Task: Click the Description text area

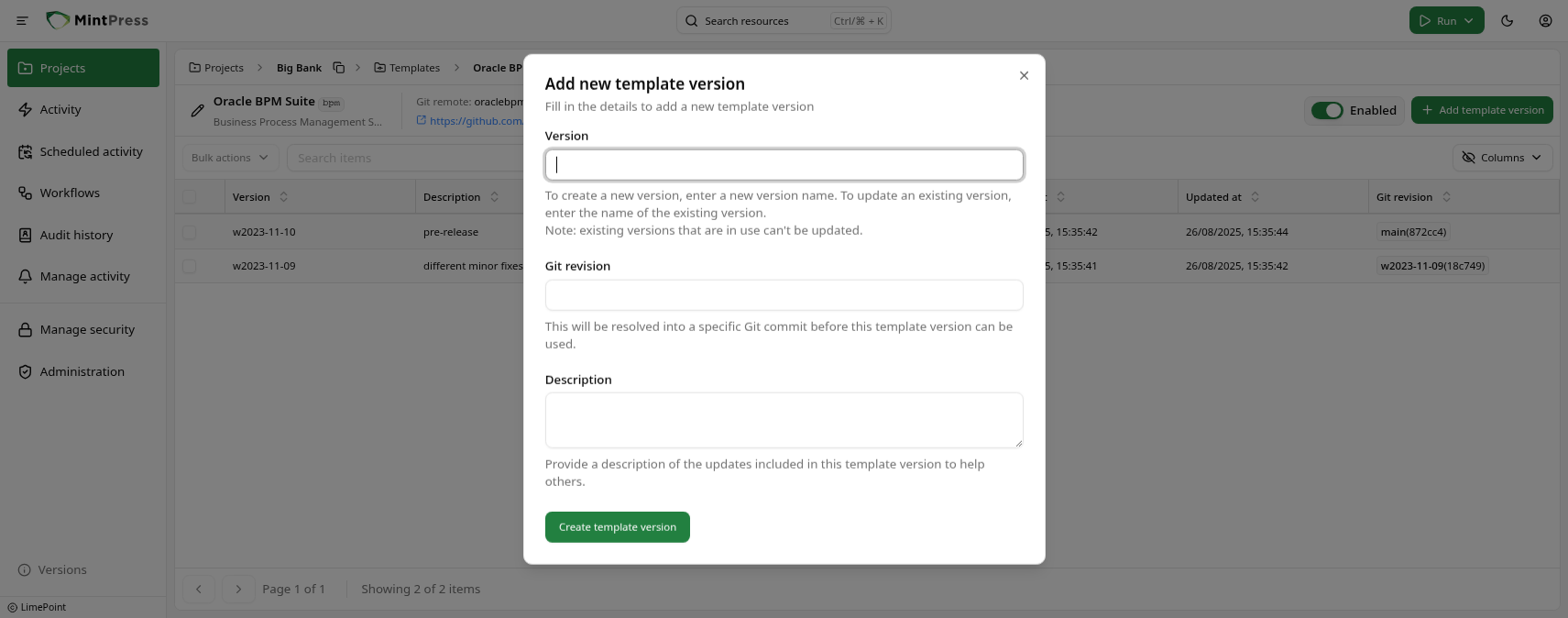Action: click(784, 420)
